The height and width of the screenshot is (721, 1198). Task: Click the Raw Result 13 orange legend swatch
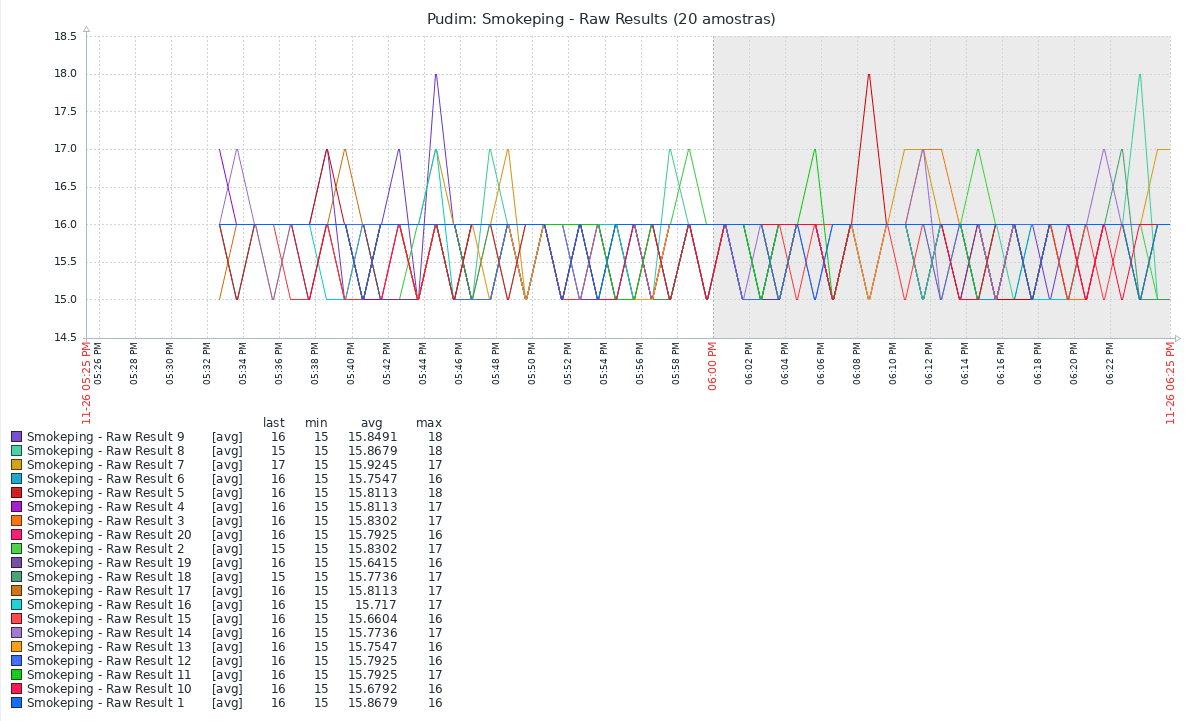(x=16, y=647)
